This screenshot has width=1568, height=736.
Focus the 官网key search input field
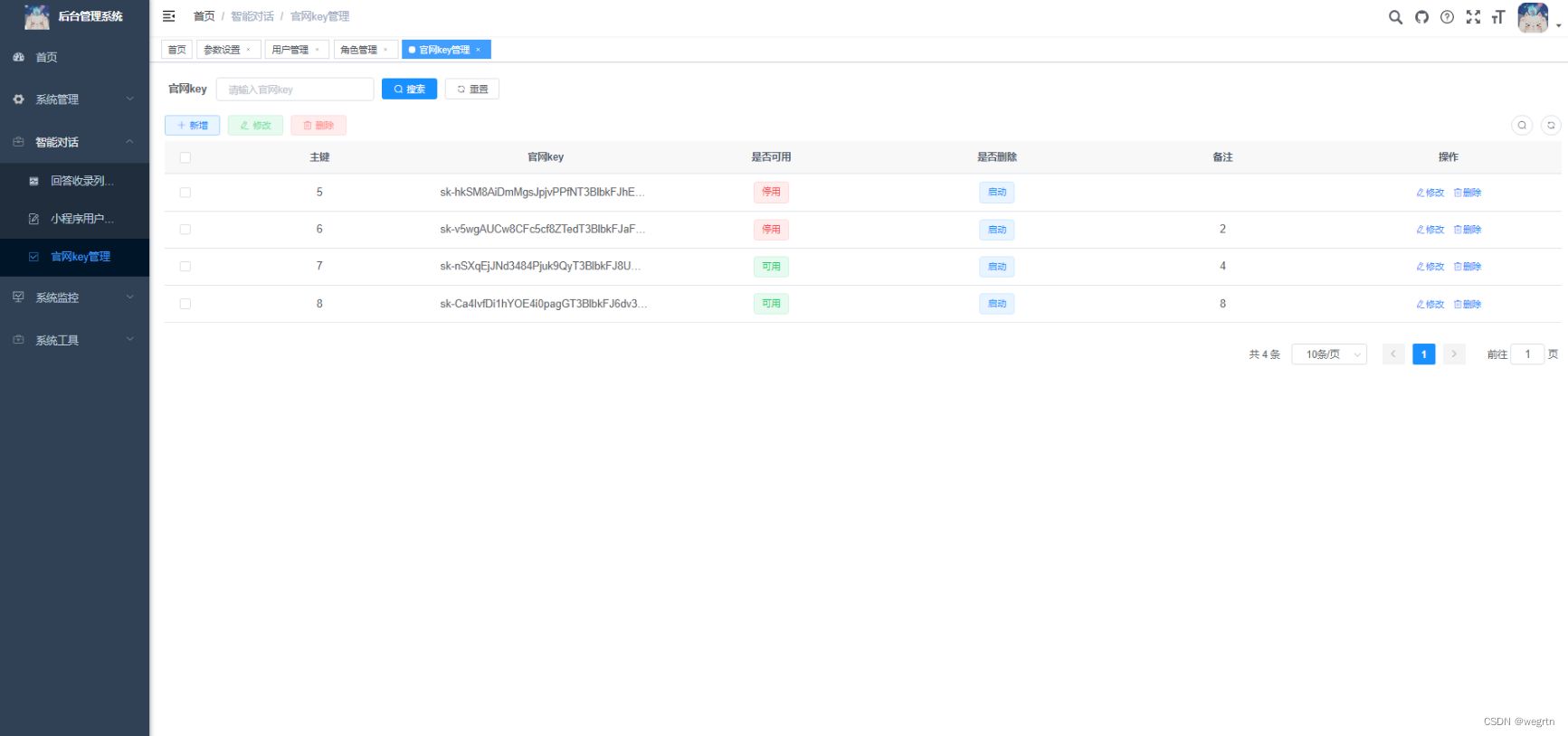tap(295, 90)
